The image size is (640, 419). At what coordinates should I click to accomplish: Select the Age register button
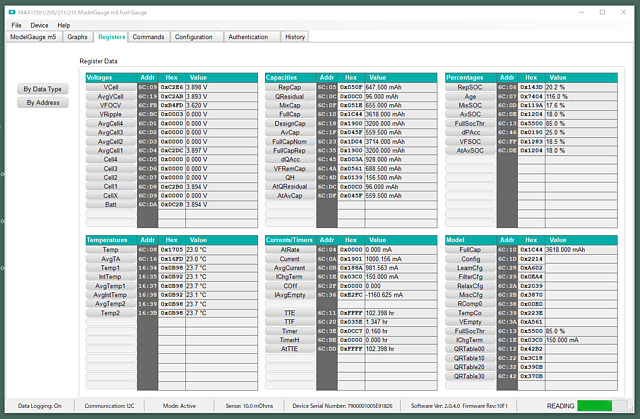pyautogui.click(x=470, y=96)
